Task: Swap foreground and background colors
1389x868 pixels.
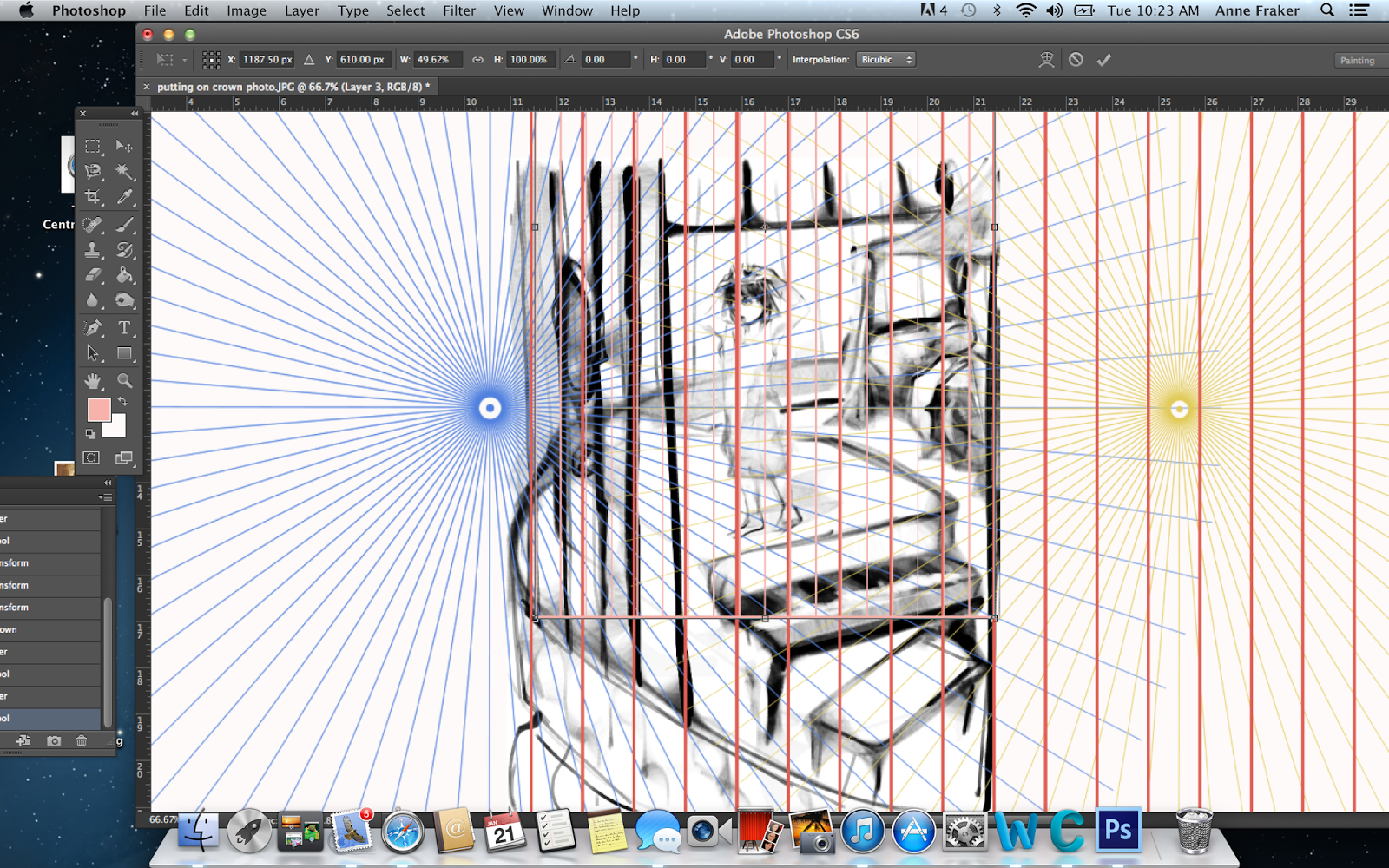Action: pyautogui.click(x=123, y=401)
